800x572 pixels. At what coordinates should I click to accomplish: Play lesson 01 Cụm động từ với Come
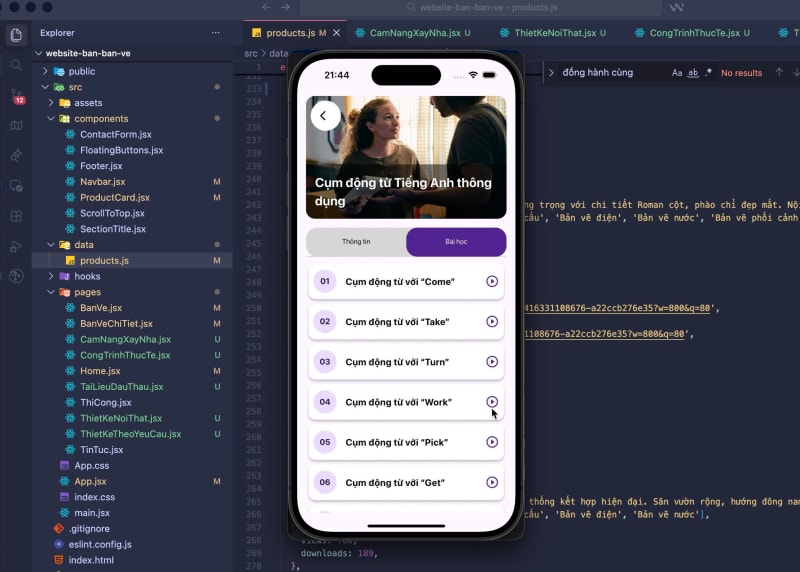pos(492,281)
